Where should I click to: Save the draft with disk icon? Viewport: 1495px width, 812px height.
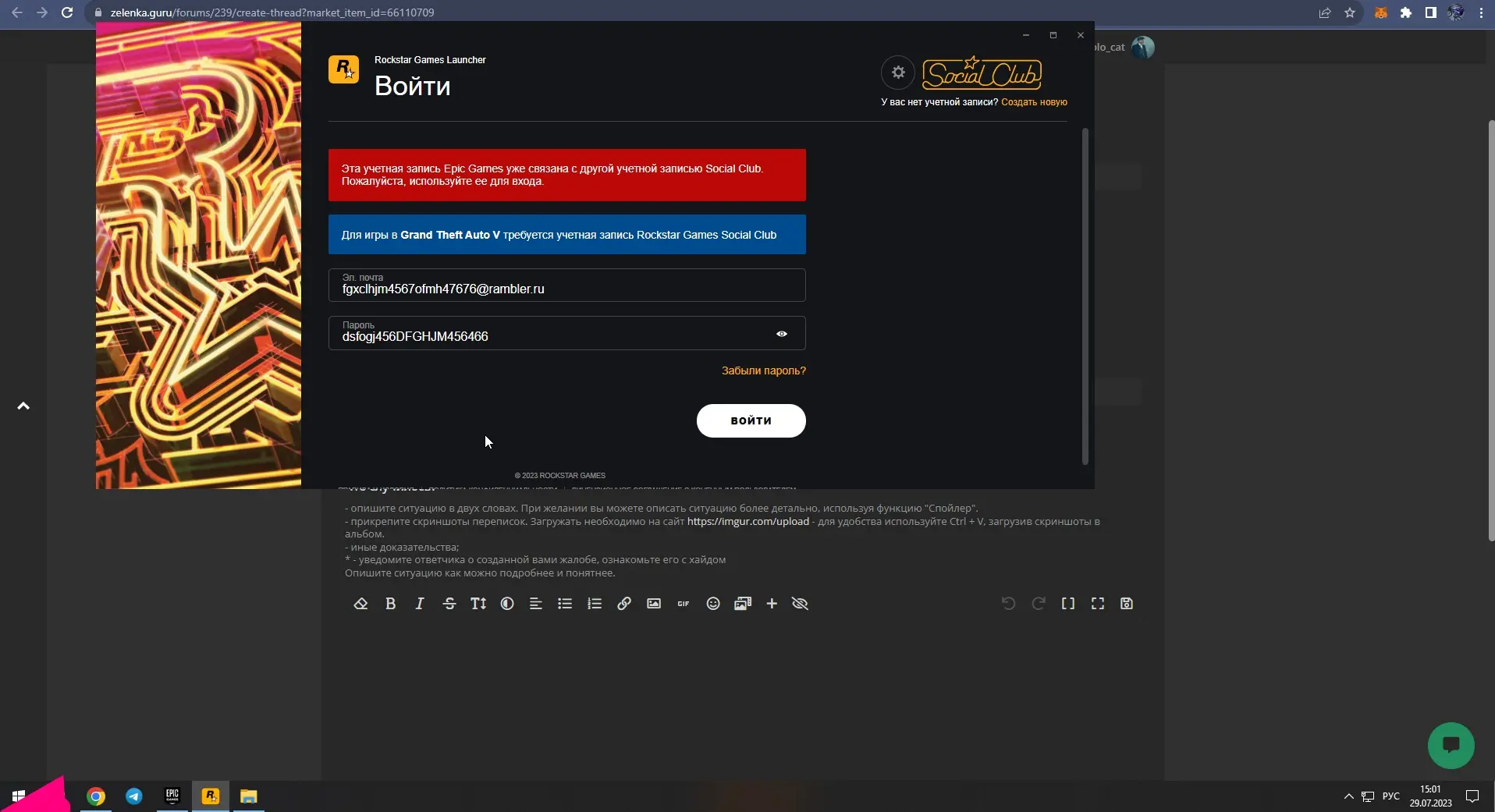[1127, 604]
